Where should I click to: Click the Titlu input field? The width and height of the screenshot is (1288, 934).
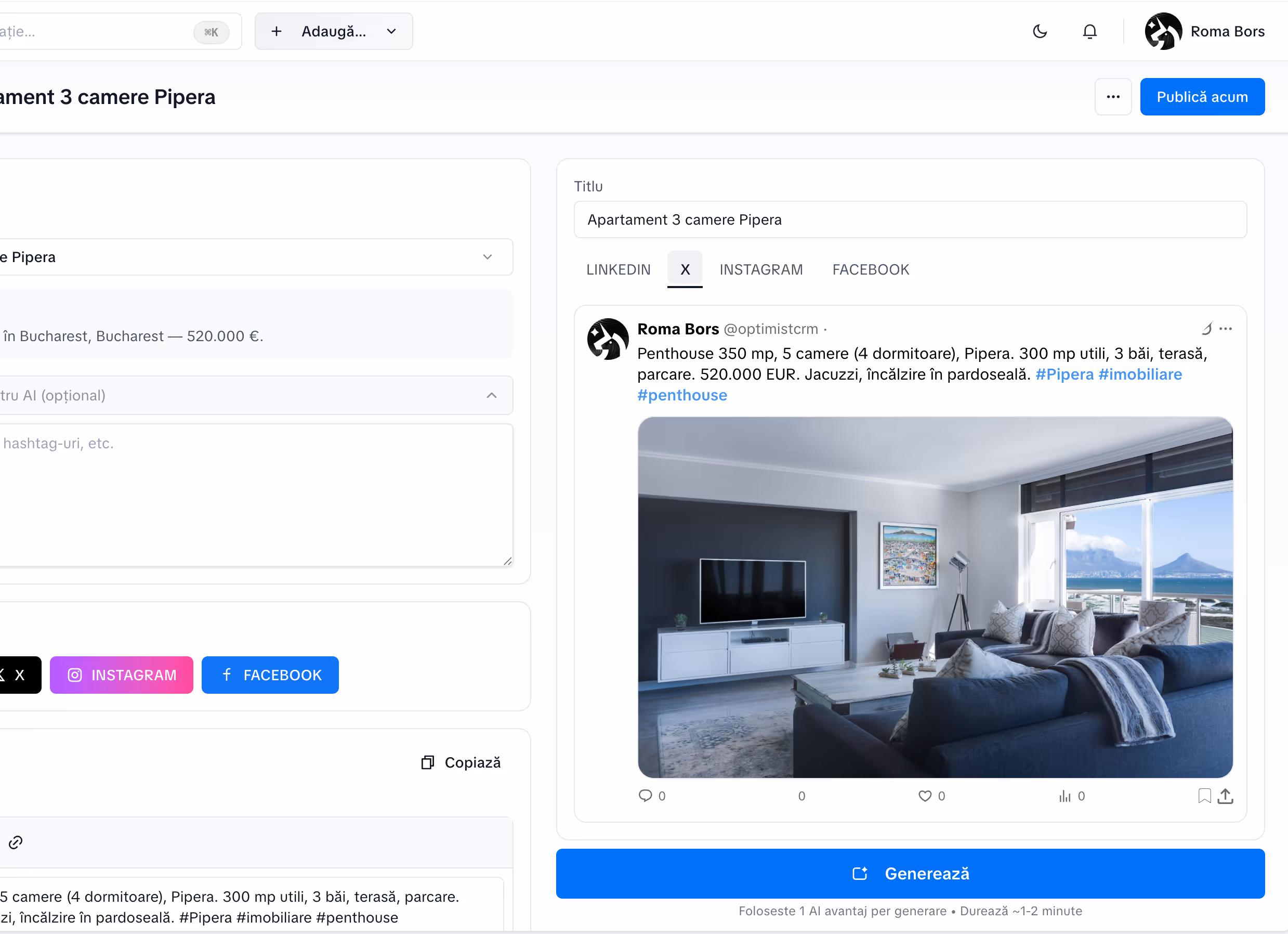coord(910,219)
